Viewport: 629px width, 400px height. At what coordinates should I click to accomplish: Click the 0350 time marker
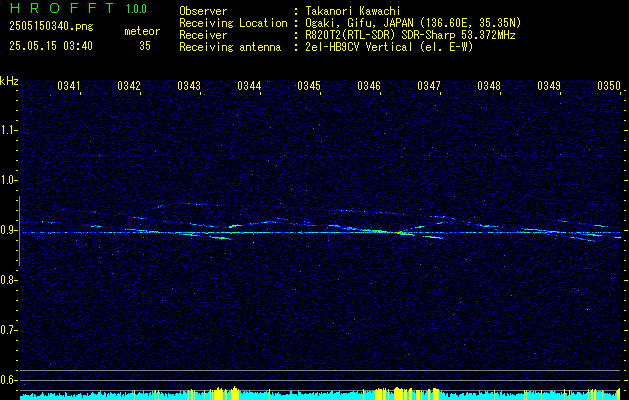pos(609,86)
